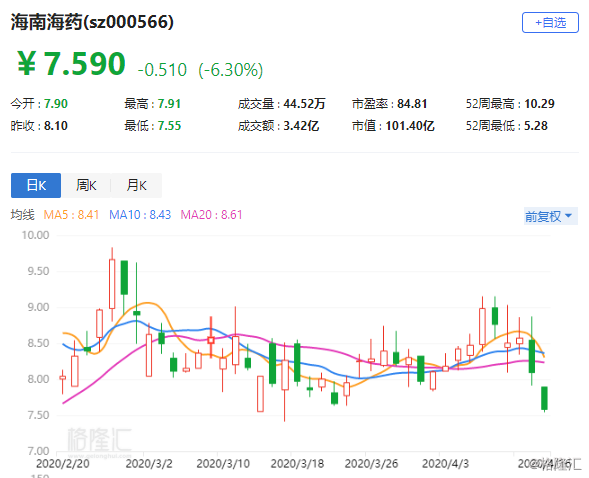Click the MA5 : 8.41 legend
The height and width of the screenshot is (478, 589).
pos(71,215)
